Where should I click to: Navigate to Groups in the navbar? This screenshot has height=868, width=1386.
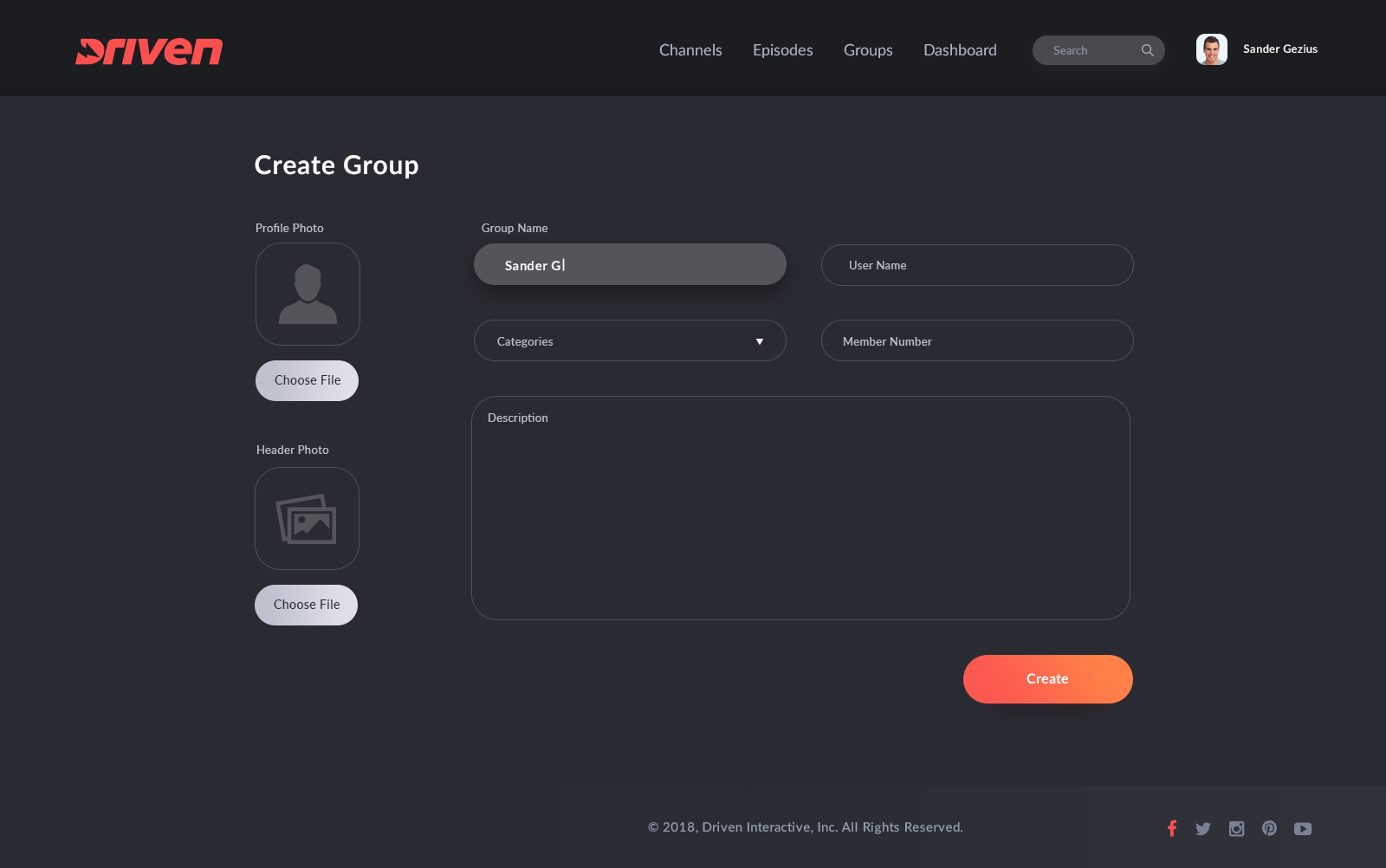coord(868,50)
